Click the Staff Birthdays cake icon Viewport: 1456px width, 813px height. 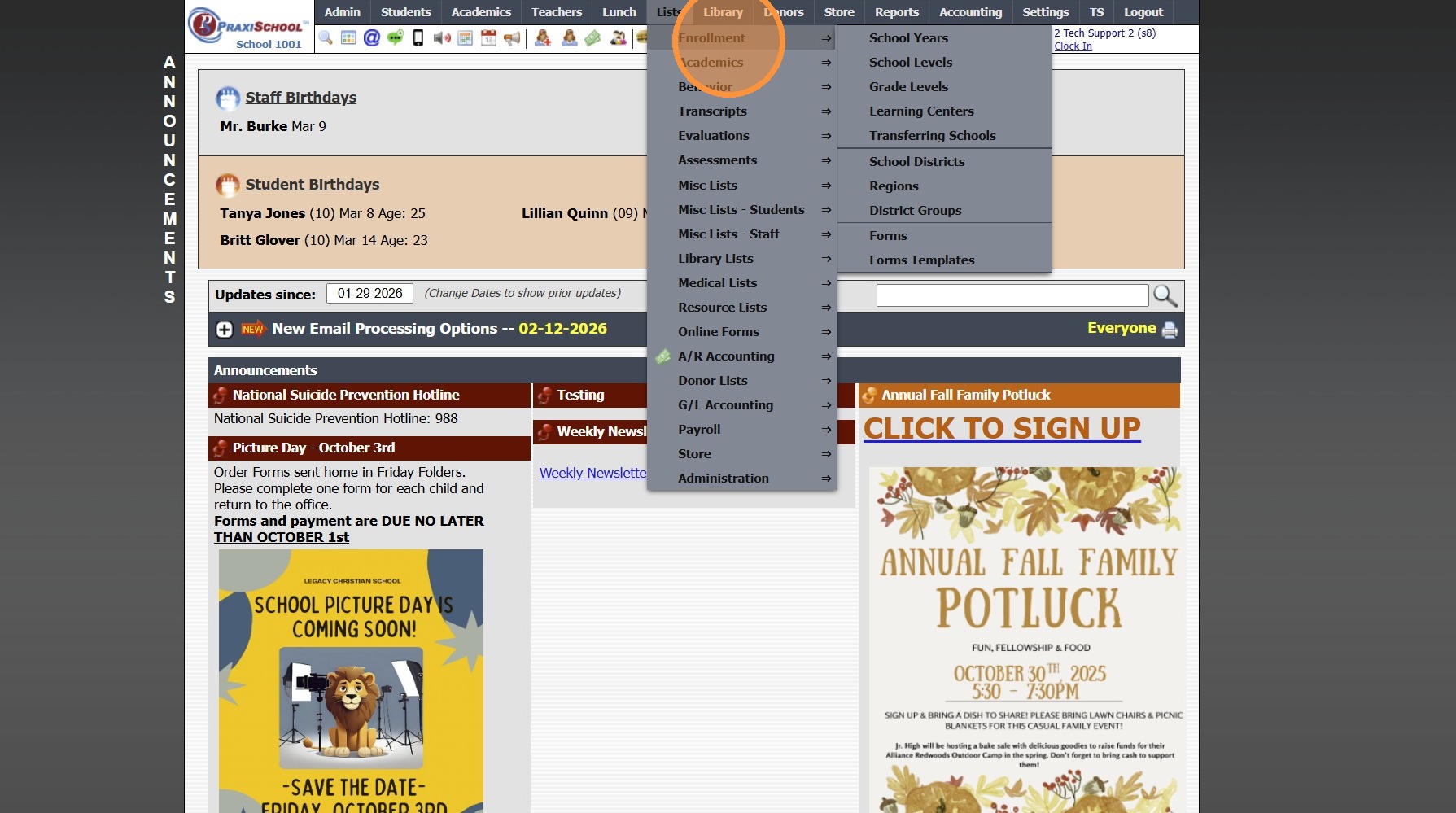(228, 98)
